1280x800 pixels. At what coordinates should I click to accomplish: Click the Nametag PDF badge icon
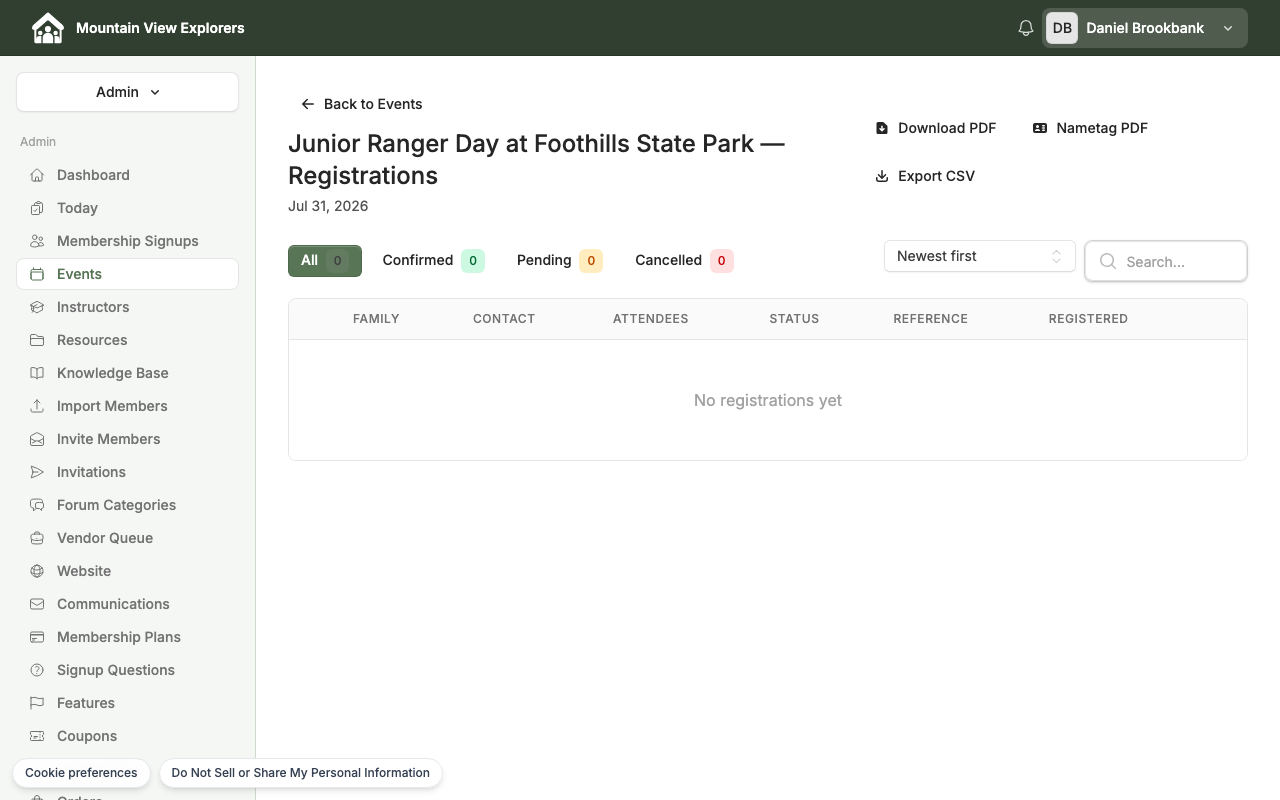1040,128
